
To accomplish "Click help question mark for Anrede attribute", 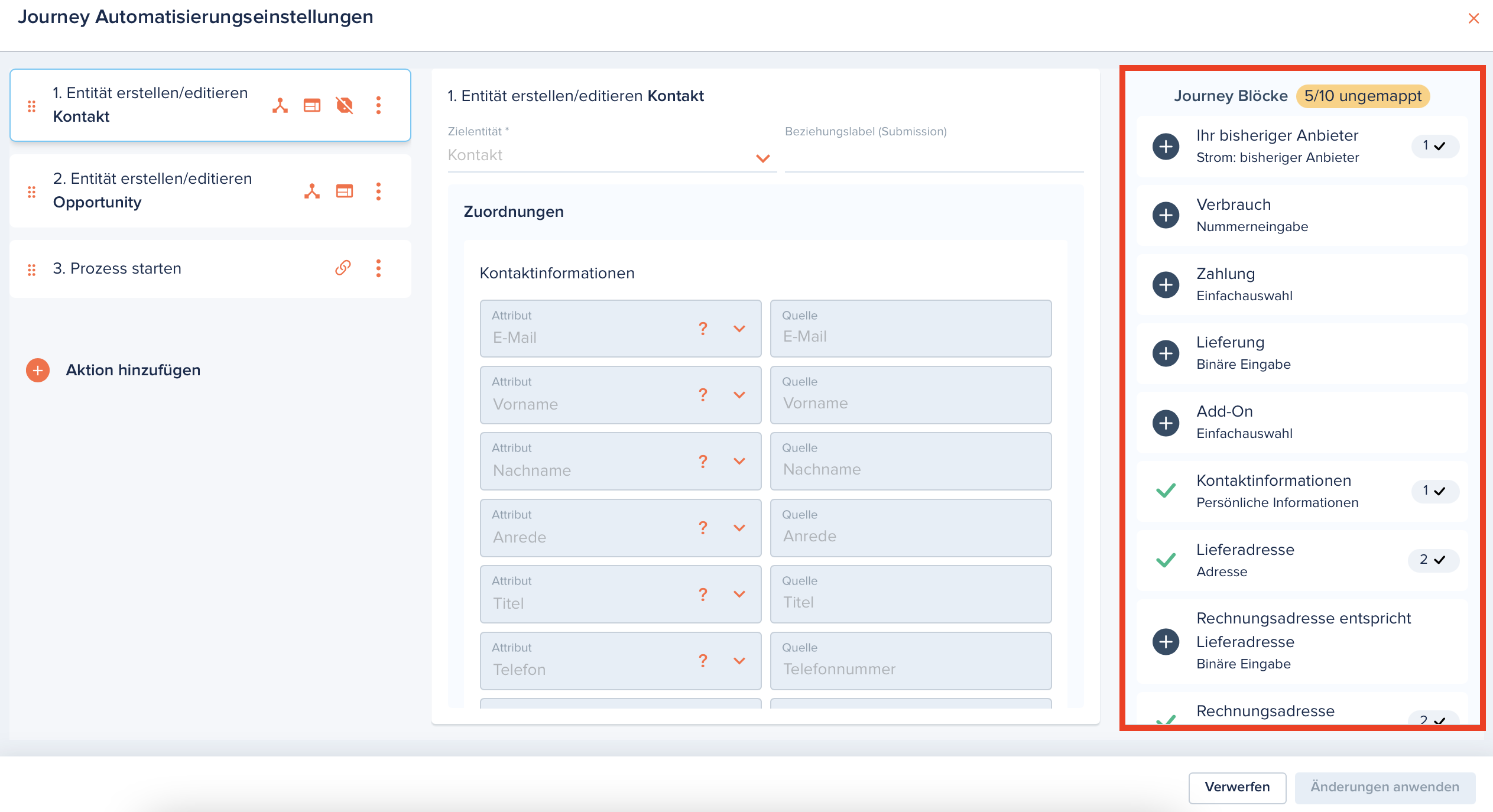I will (703, 528).
